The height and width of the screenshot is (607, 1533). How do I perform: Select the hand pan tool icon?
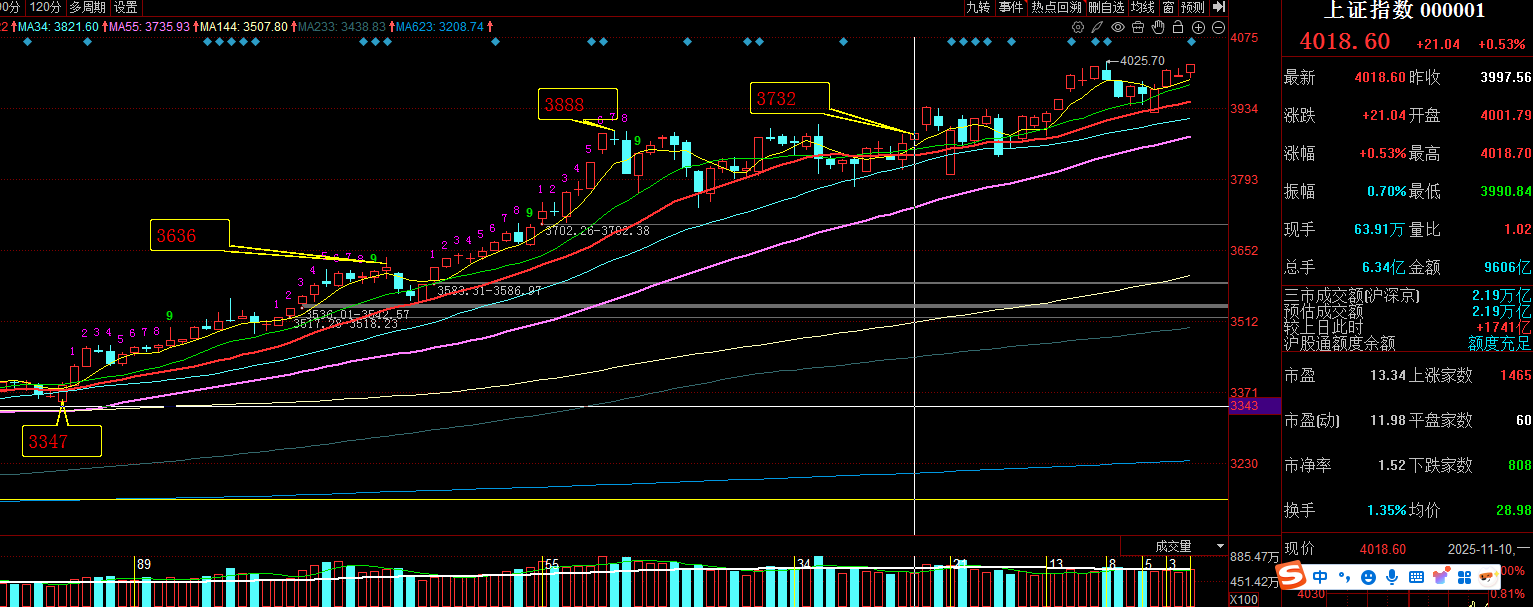tap(1158, 27)
